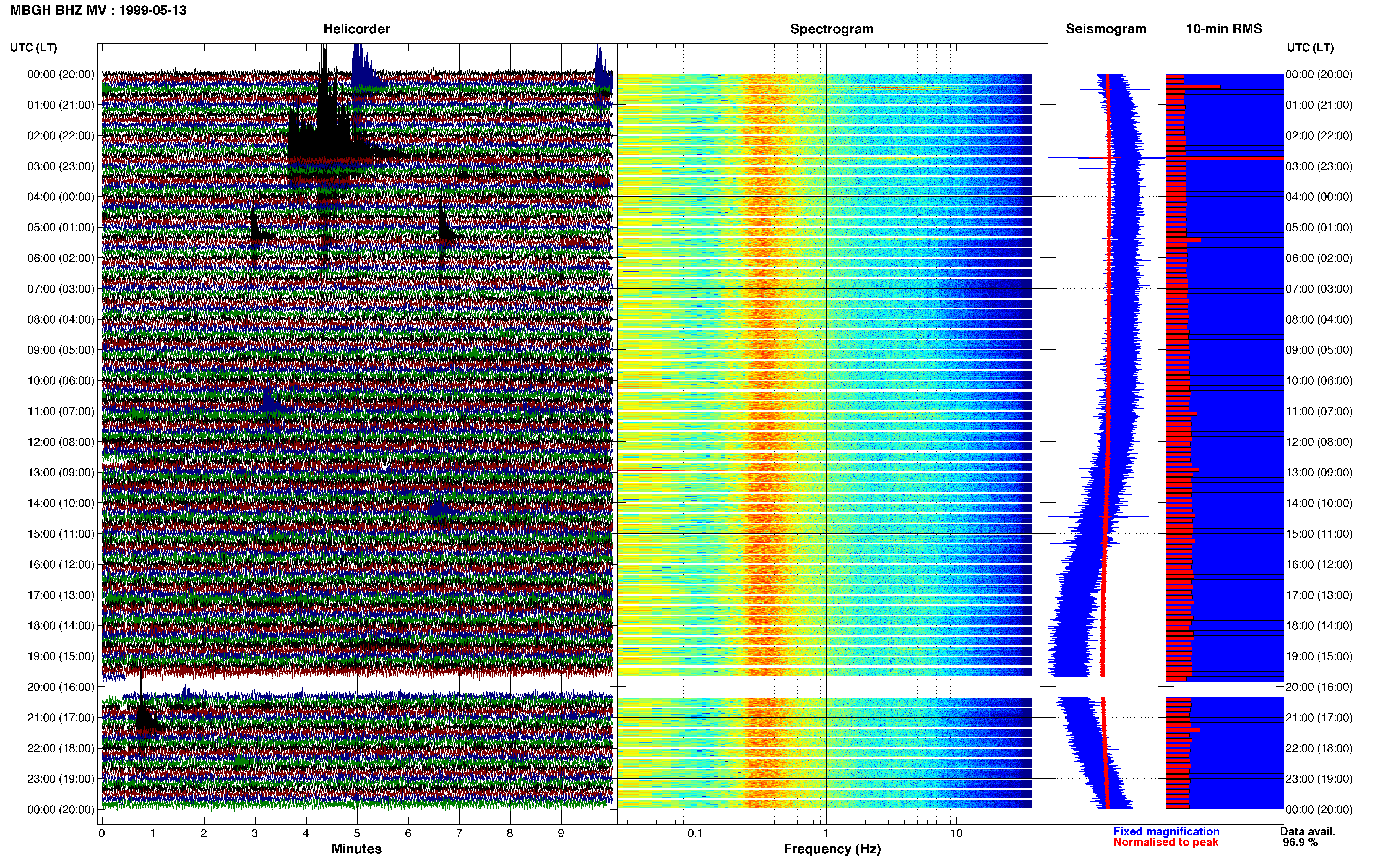Click the right-axis label 12:00 (08:00)

tap(1319, 442)
